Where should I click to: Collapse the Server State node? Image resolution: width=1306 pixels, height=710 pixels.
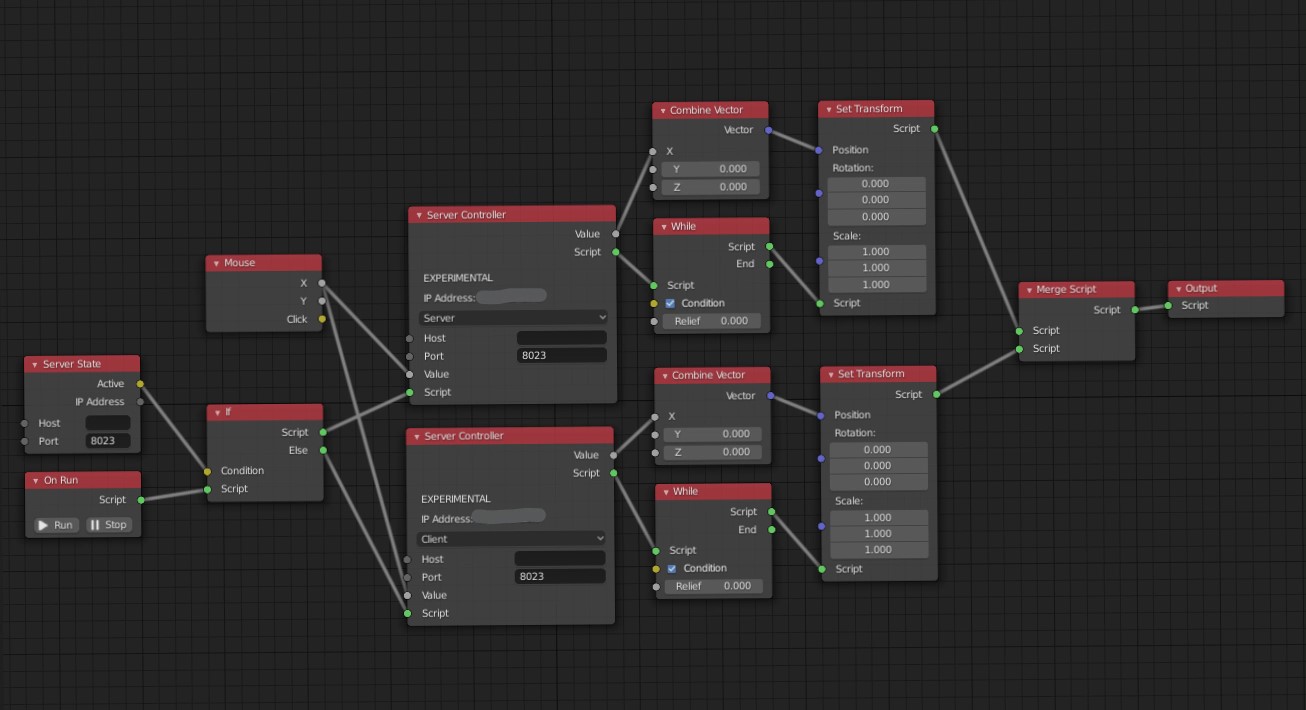[x=35, y=364]
